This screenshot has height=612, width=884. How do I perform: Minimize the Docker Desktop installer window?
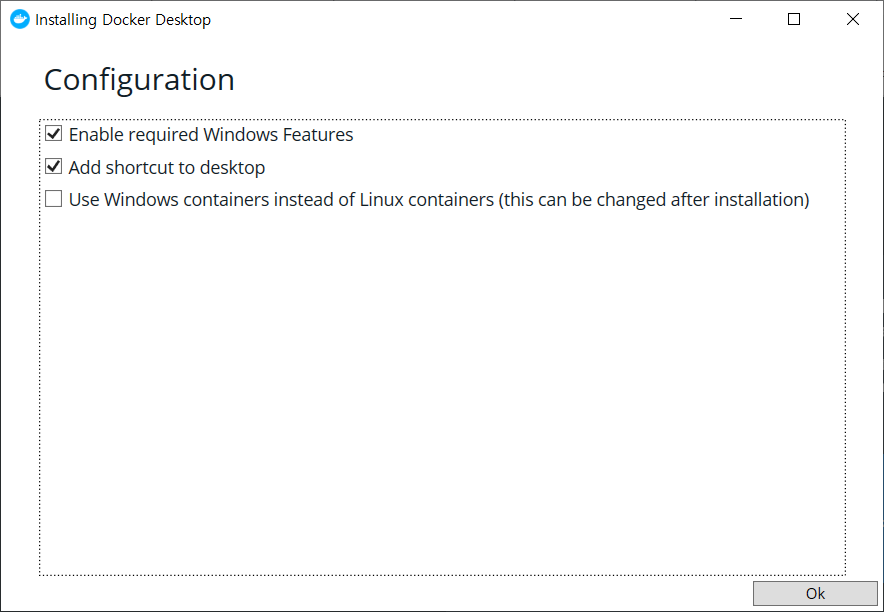[x=735, y=19]
